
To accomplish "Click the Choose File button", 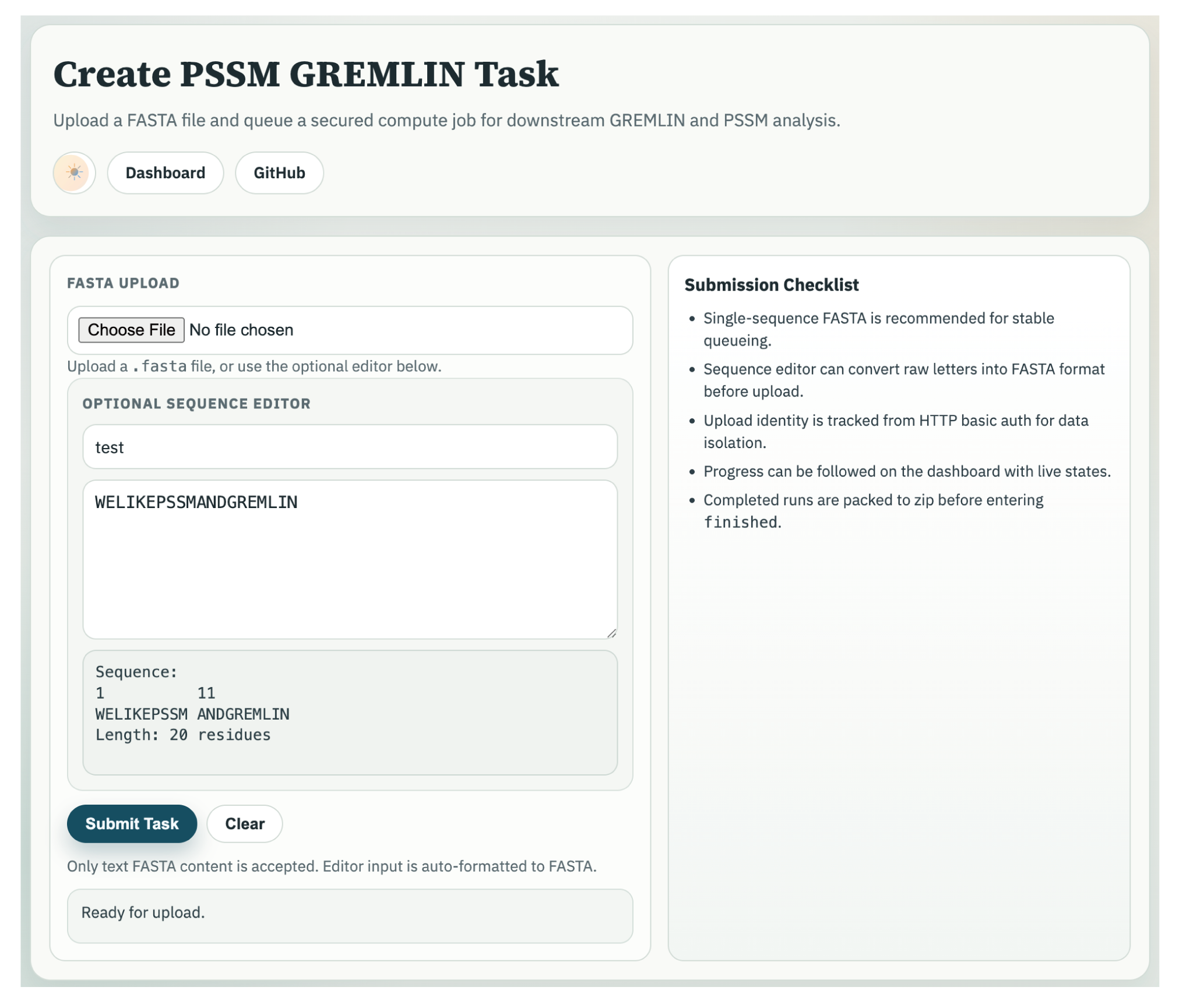I will (x=131, y=330).
